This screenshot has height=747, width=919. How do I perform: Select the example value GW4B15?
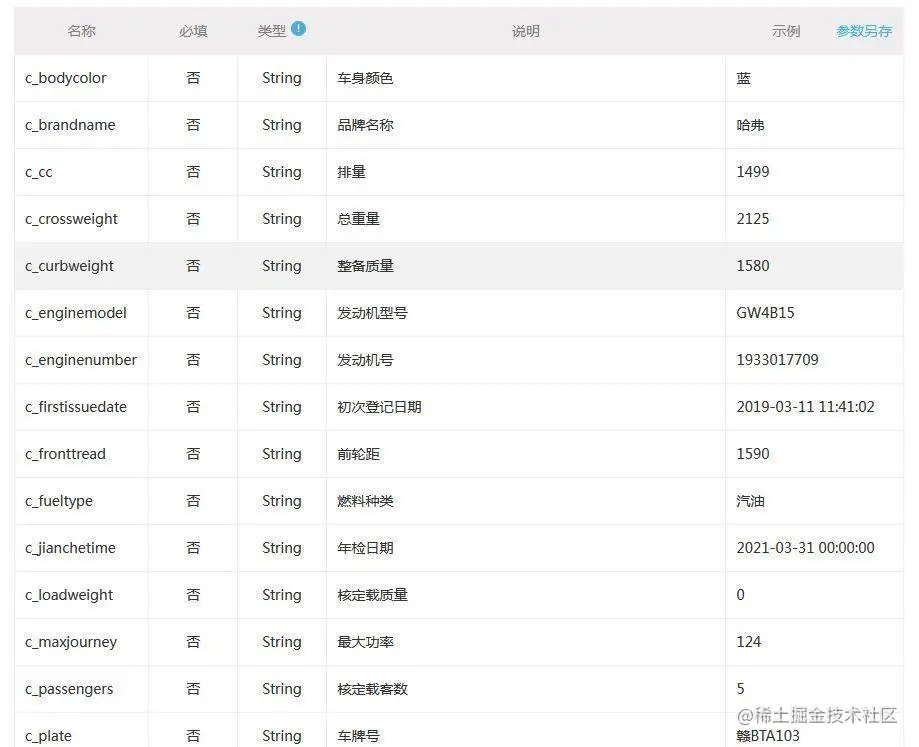click(x=765, y=313)
